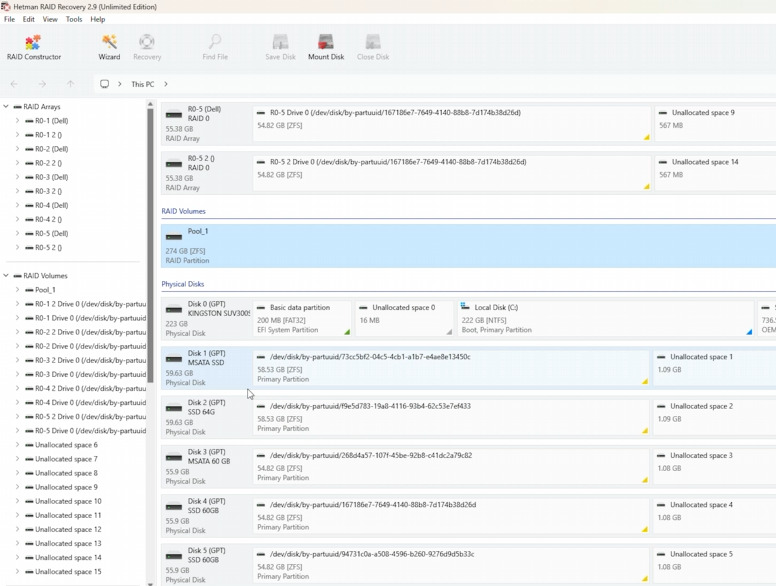Screen dimensions: 776x586
Task: Select Unallocated space 15 in tree
Action: [x=68, y=572]
